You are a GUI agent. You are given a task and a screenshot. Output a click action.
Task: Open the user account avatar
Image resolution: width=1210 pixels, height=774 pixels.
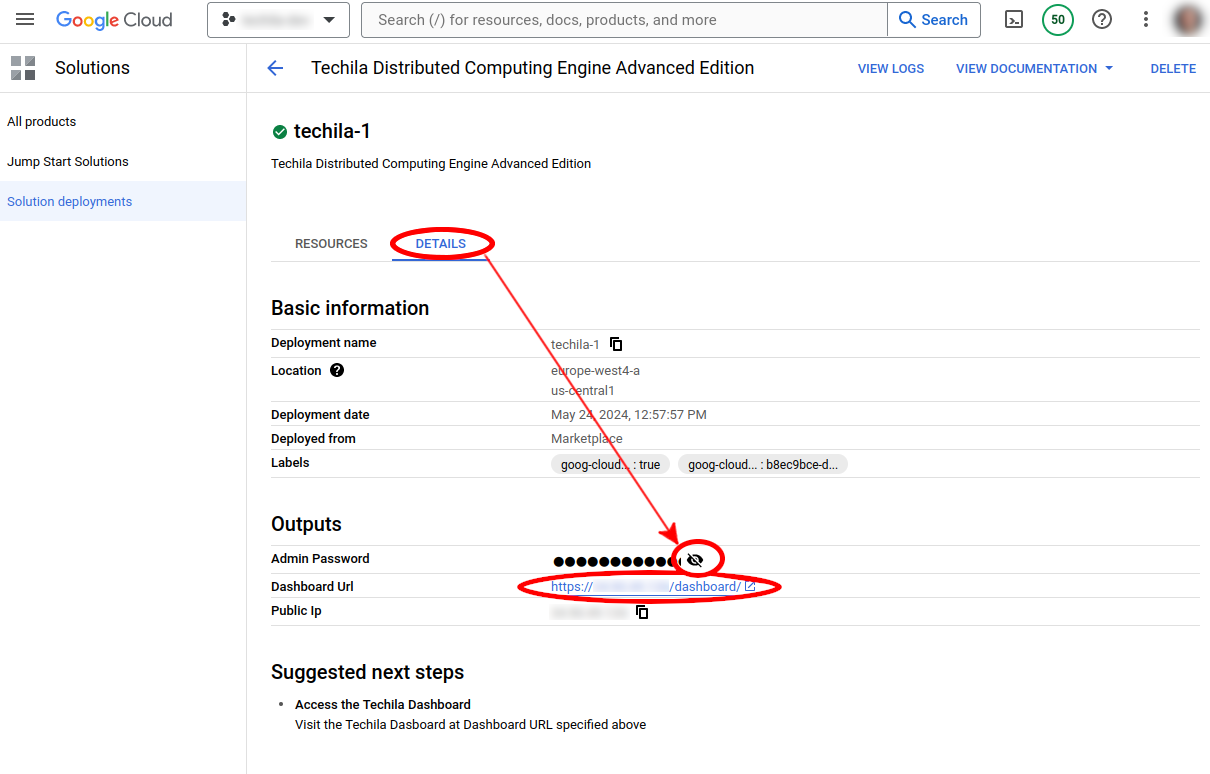point(1188,20)
